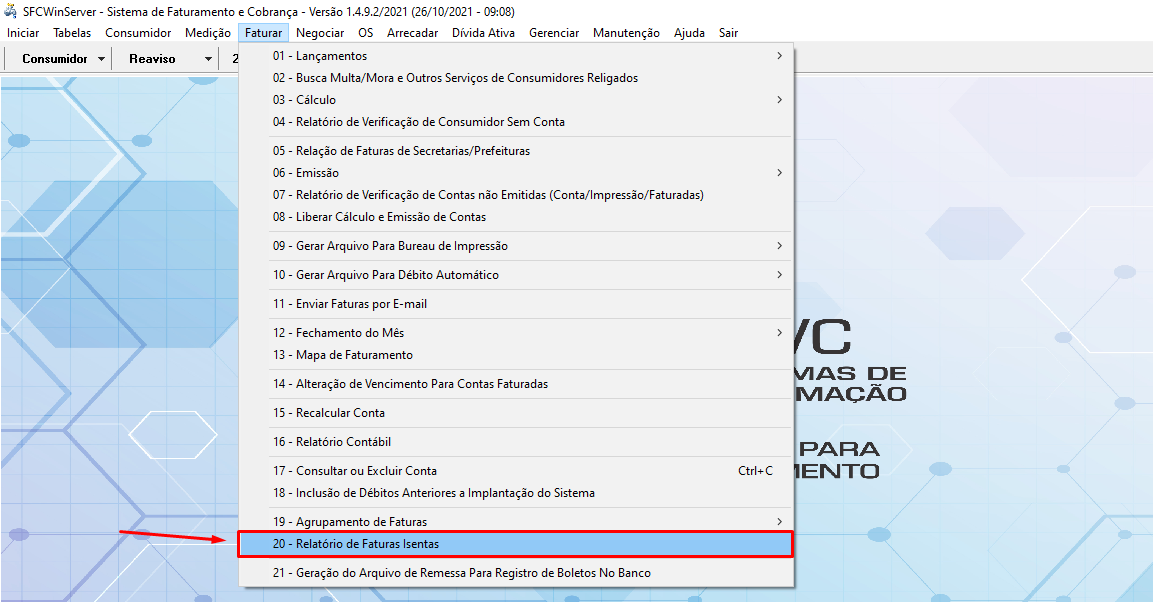Click the SFCWinServer application icon in title bar

(x=10, y=12)
